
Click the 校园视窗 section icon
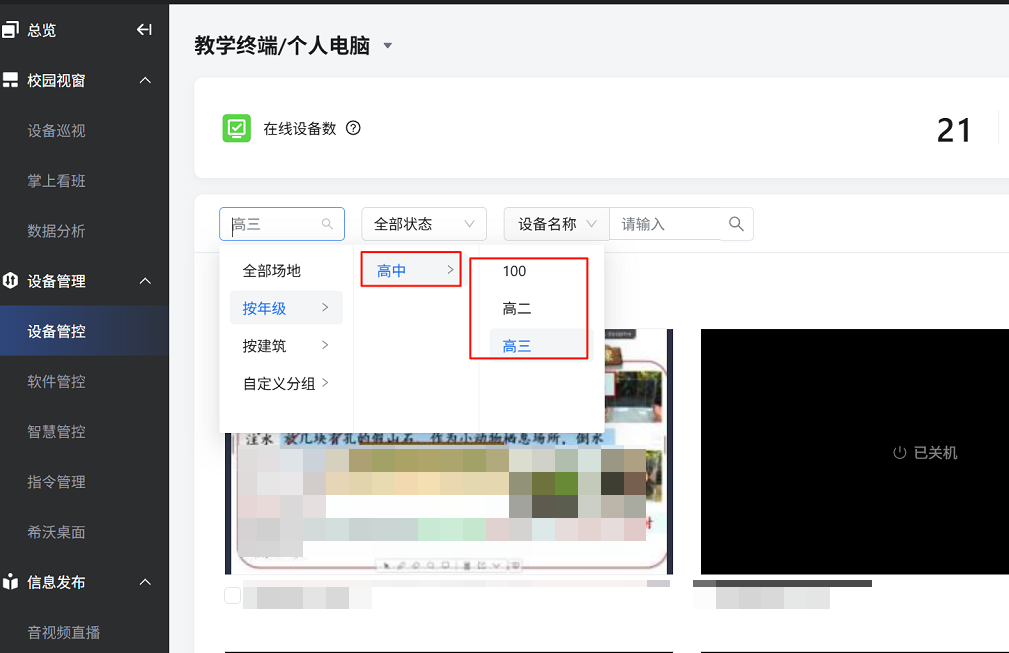point(10,80)
